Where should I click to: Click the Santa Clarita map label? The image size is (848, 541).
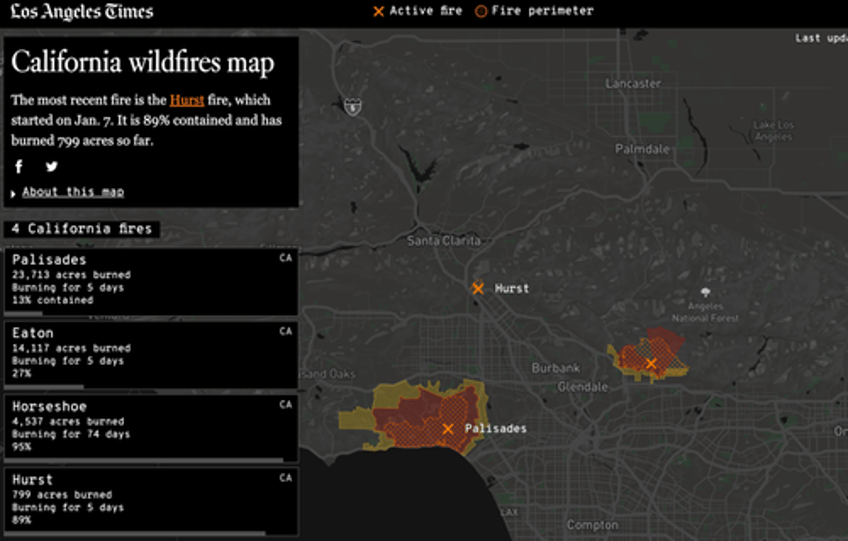tap(443, 241)
